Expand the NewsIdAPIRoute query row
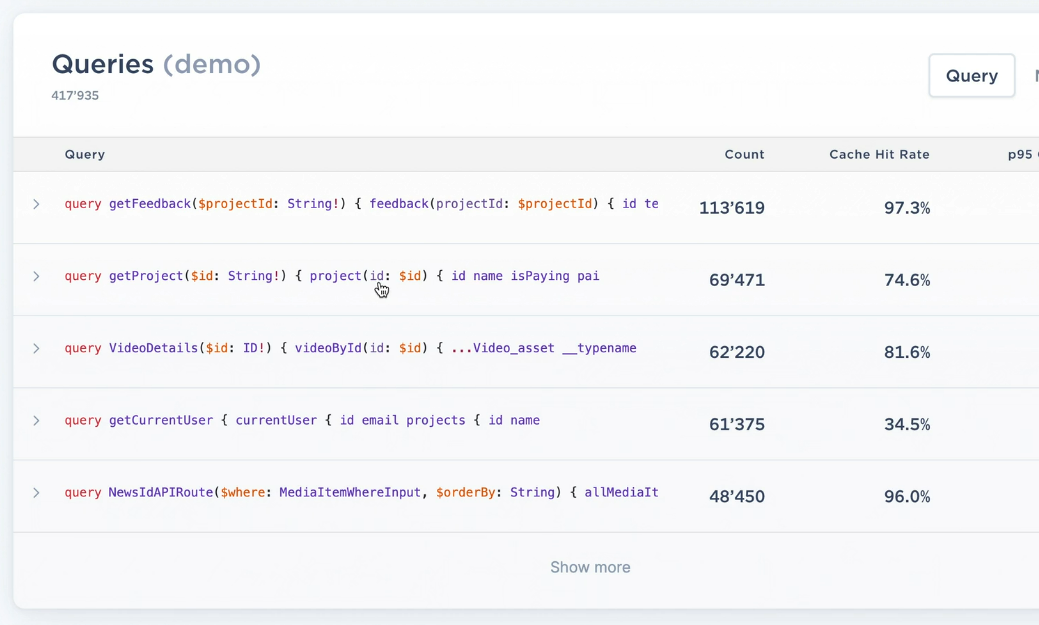The width and height of the screenshot is (1039, 625). click(x=36, y=493)
